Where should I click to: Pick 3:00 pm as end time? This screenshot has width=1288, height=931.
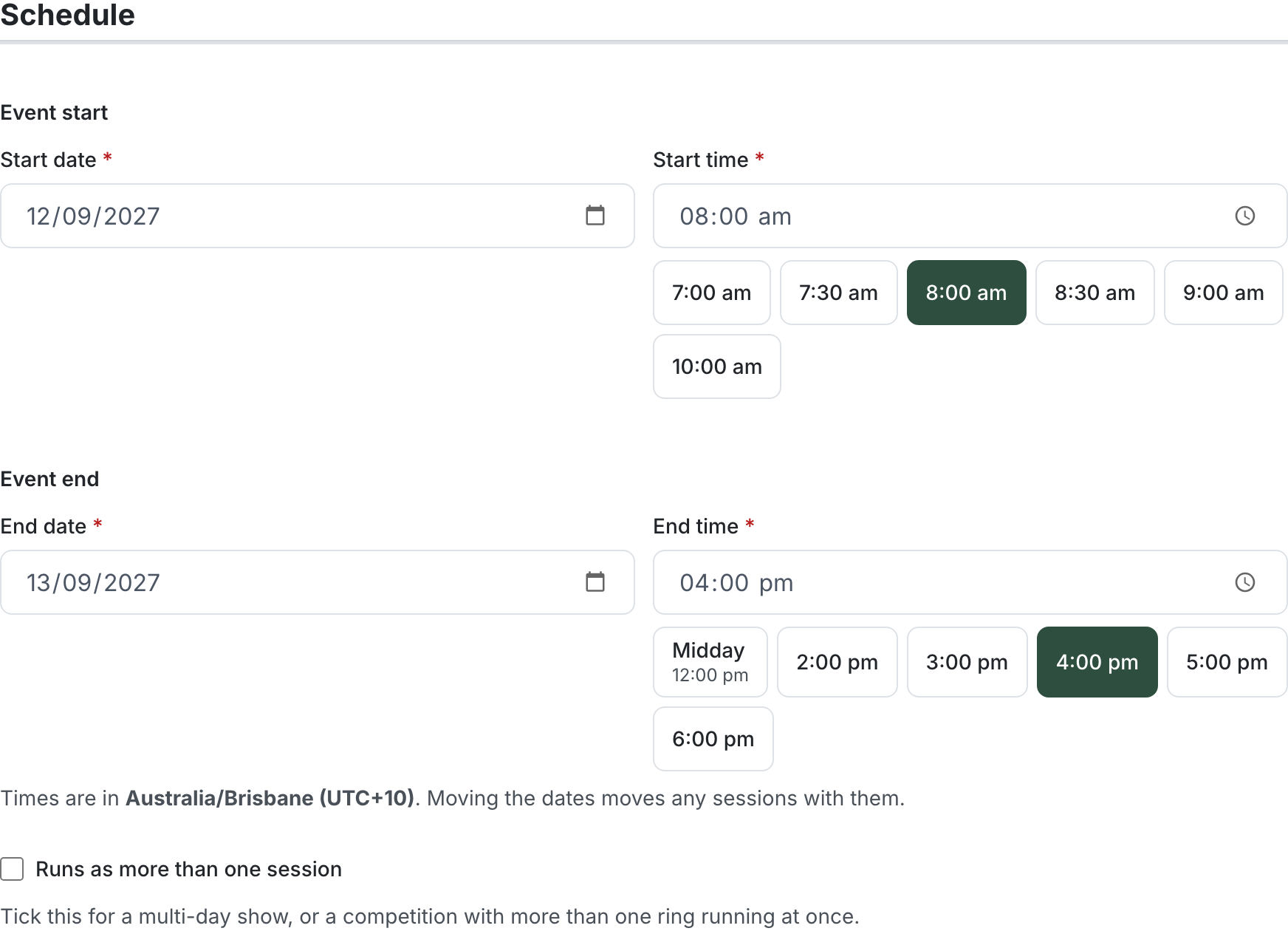tap(967, 662)
